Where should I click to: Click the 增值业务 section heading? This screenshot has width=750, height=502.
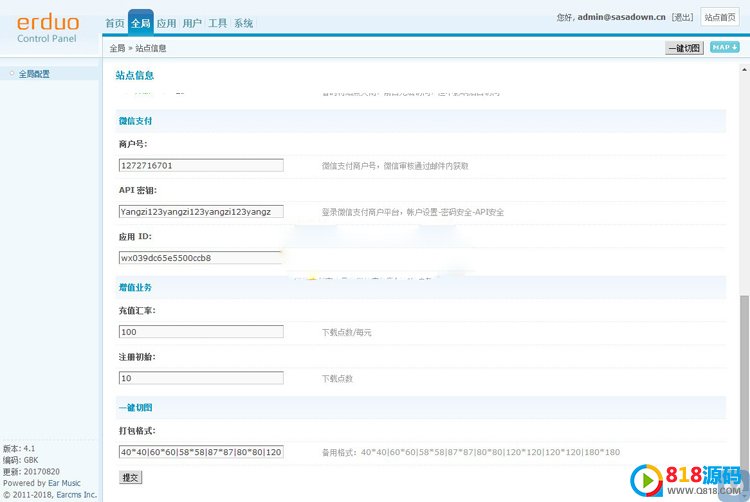point(135,287)
